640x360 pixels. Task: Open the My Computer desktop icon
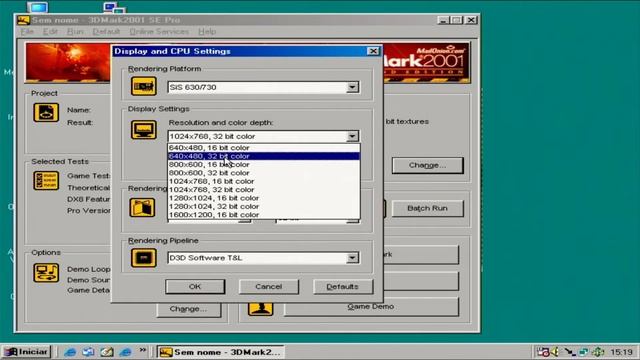tap(38, 7)
